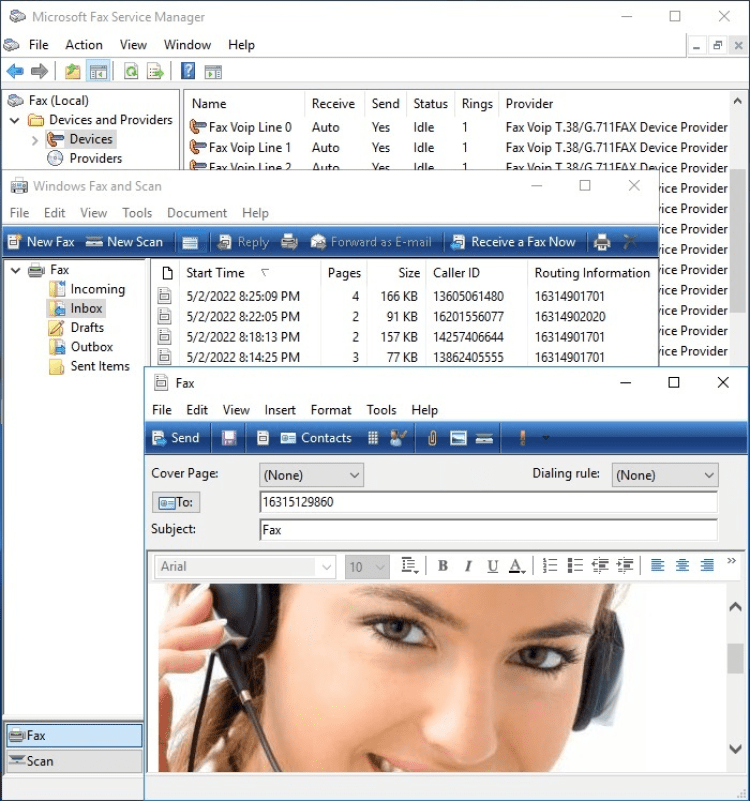Image resolution: width=750 pixels, height=801 pixels.
Task: Click the numbered list icon
Action: click(550, 566)
